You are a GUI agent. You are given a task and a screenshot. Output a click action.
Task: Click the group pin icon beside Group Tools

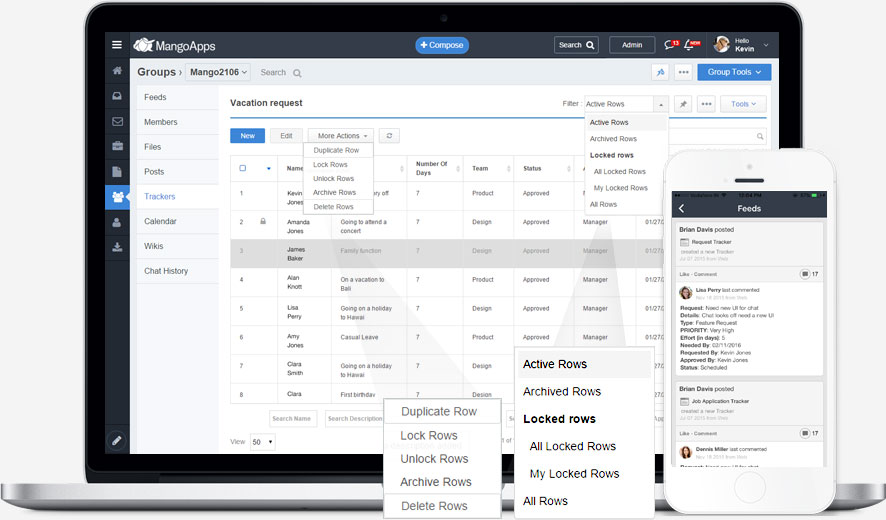[660, 72]
